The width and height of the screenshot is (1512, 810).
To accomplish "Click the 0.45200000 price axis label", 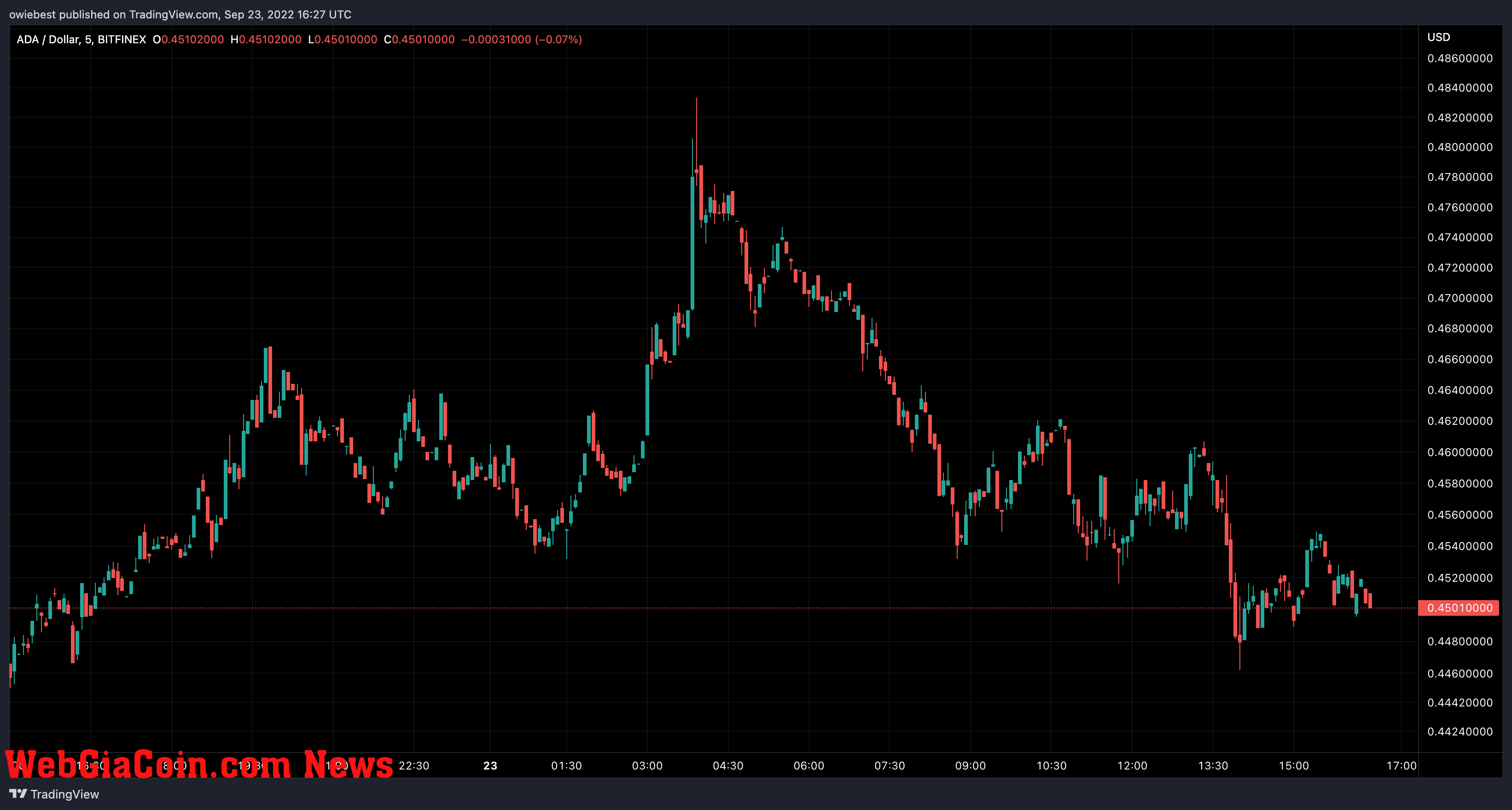I will pos(1460,578).
